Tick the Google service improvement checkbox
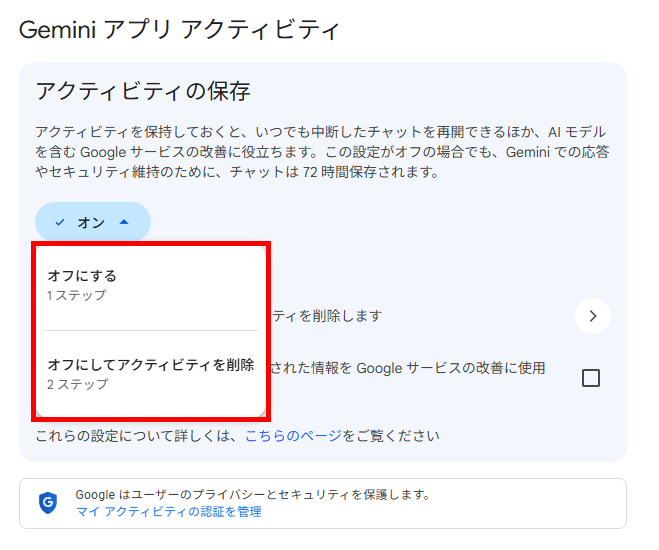659x550 pixels. pyautogui.click(x=591, y=378)
